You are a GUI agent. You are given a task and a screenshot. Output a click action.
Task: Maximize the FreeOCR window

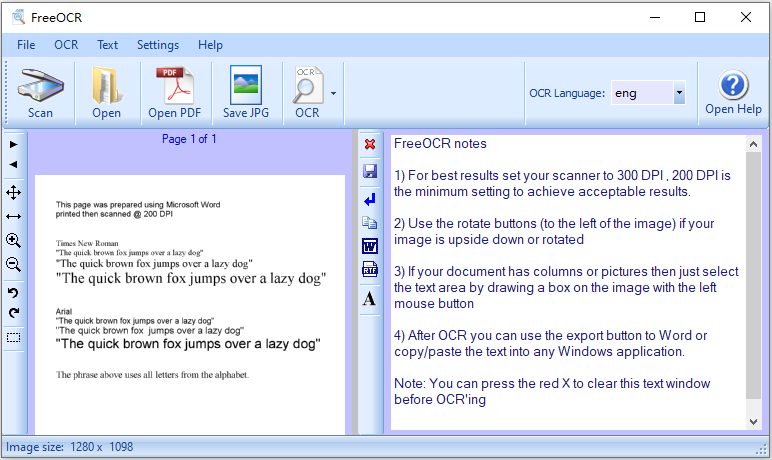(x=700, y=17)
